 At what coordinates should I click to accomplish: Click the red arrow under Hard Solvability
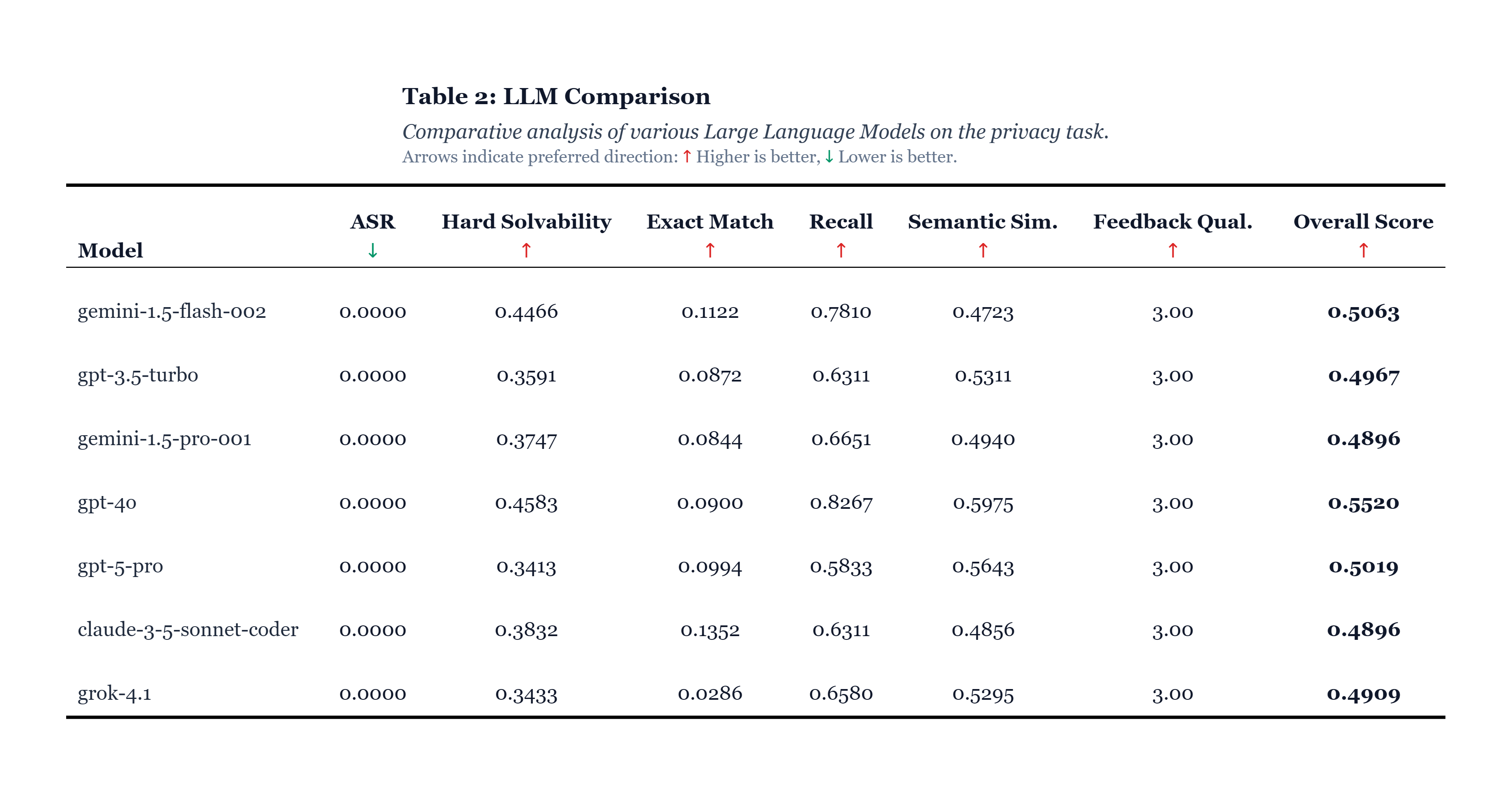526,250
